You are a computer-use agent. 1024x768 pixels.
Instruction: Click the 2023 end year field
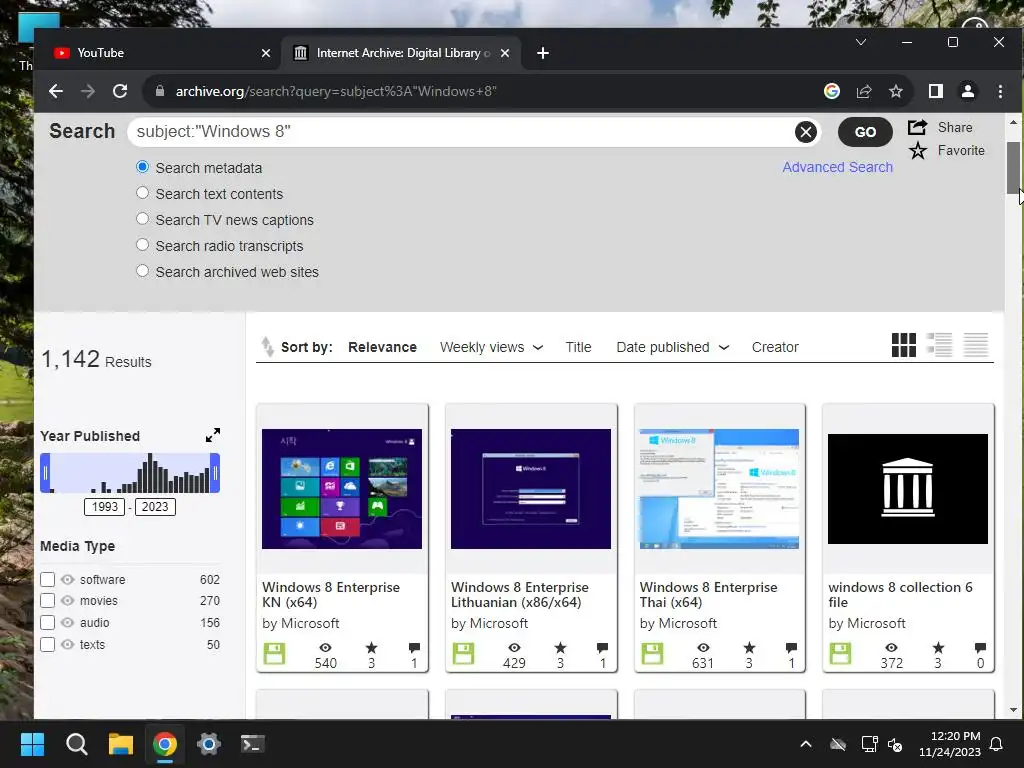155,507
